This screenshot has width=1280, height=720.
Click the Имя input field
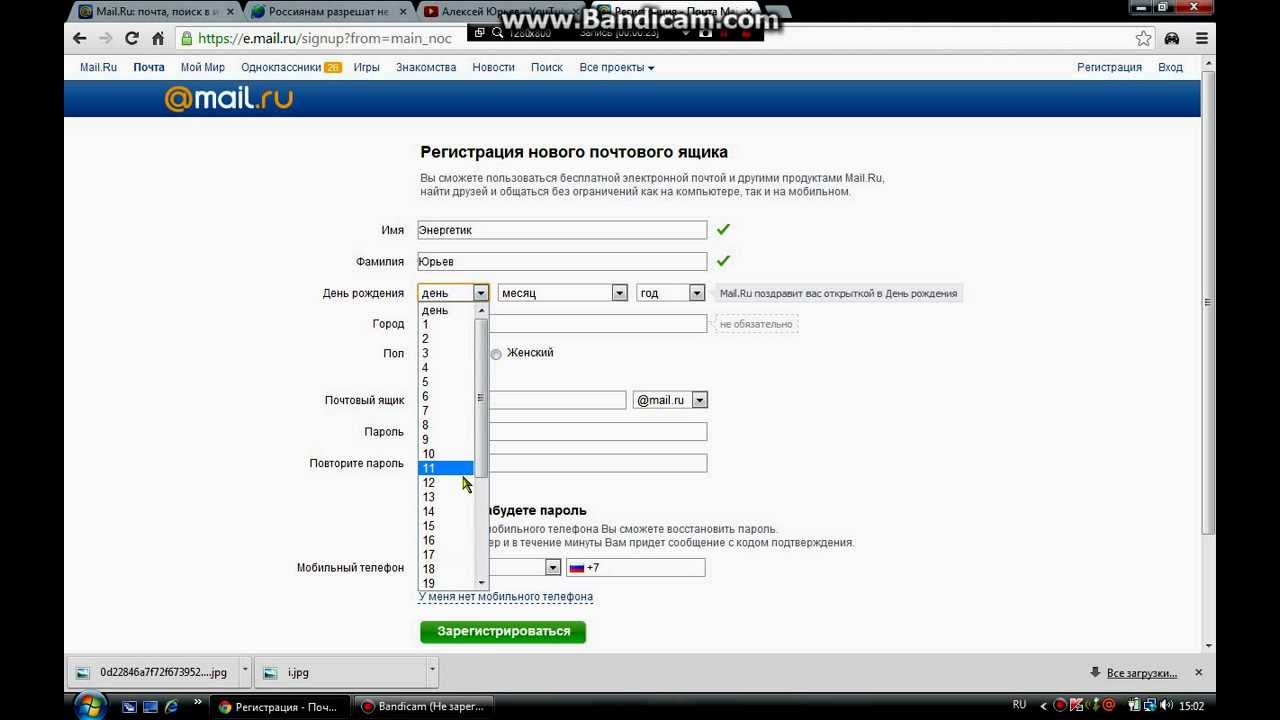click(x=562, y=230)
